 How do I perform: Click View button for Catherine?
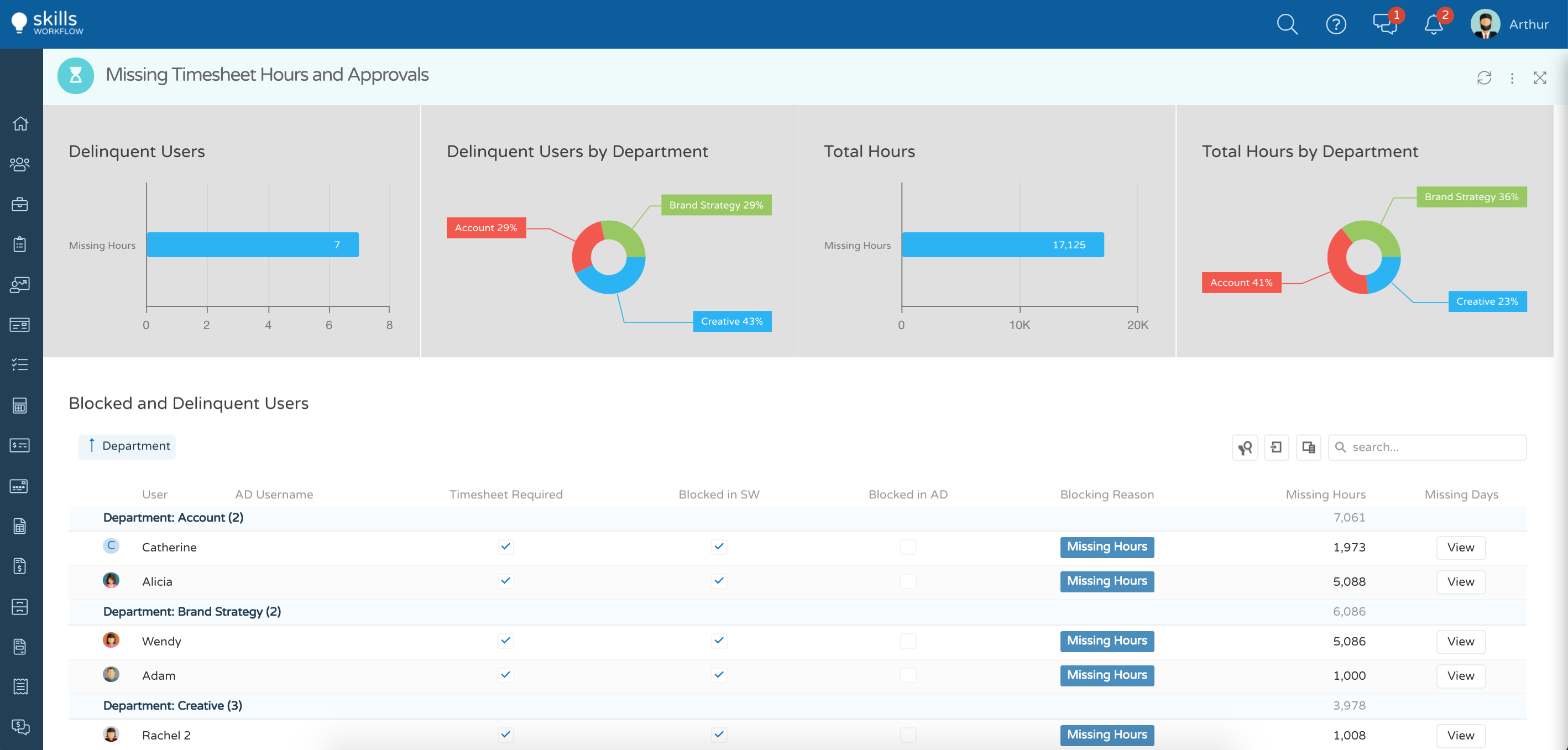[x=1460, y=547]
